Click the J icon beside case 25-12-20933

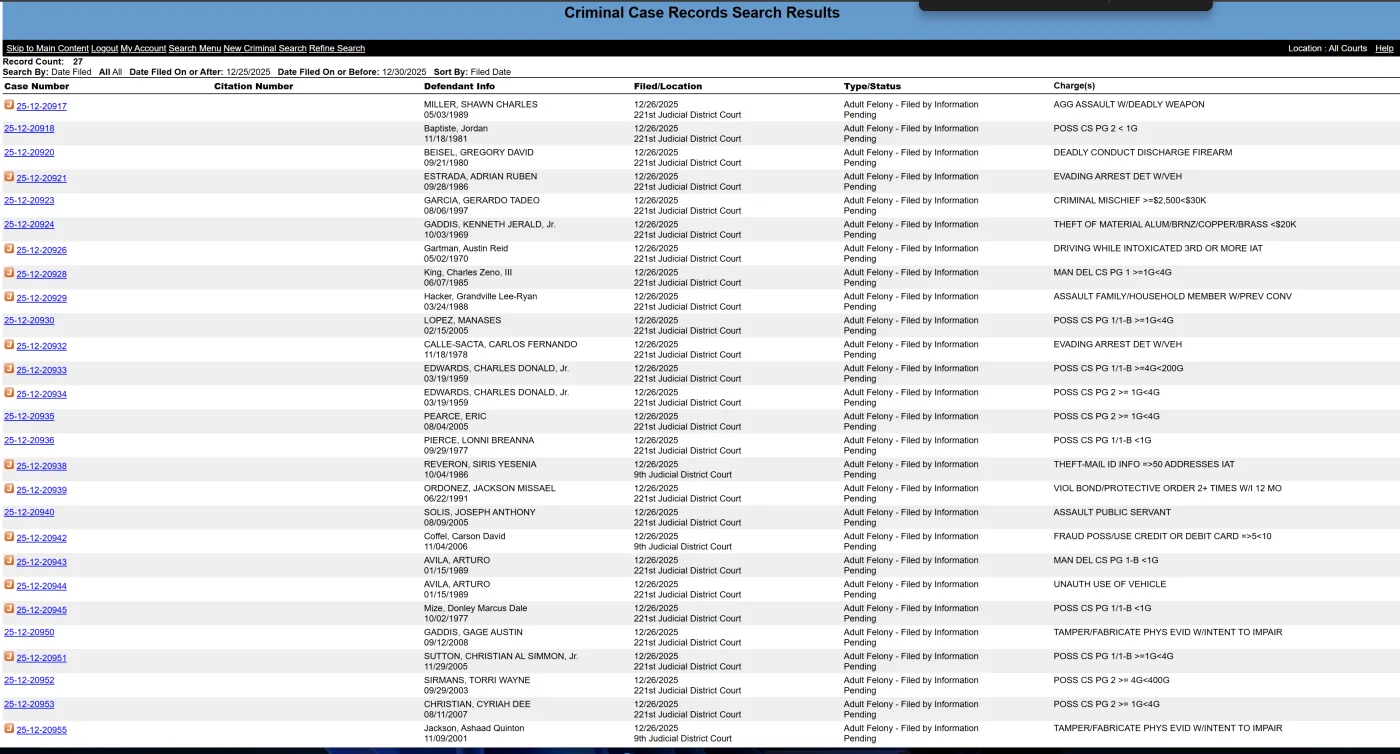pos(9,369)
